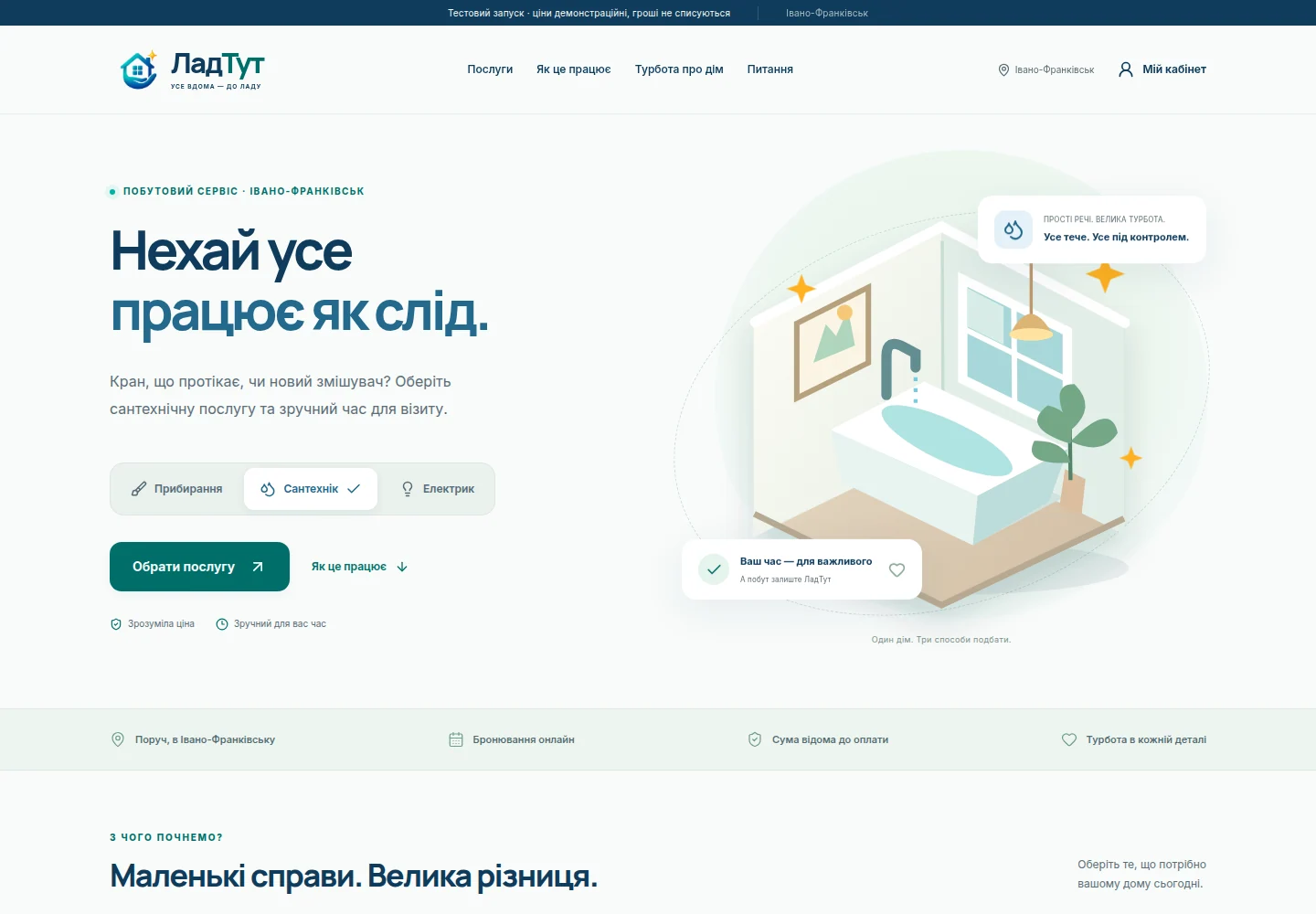Viewport: 1316px width, 914px height.
Task: Click the З ЧОГО ПОЧНЕМО? label
Action: point(166,837)
